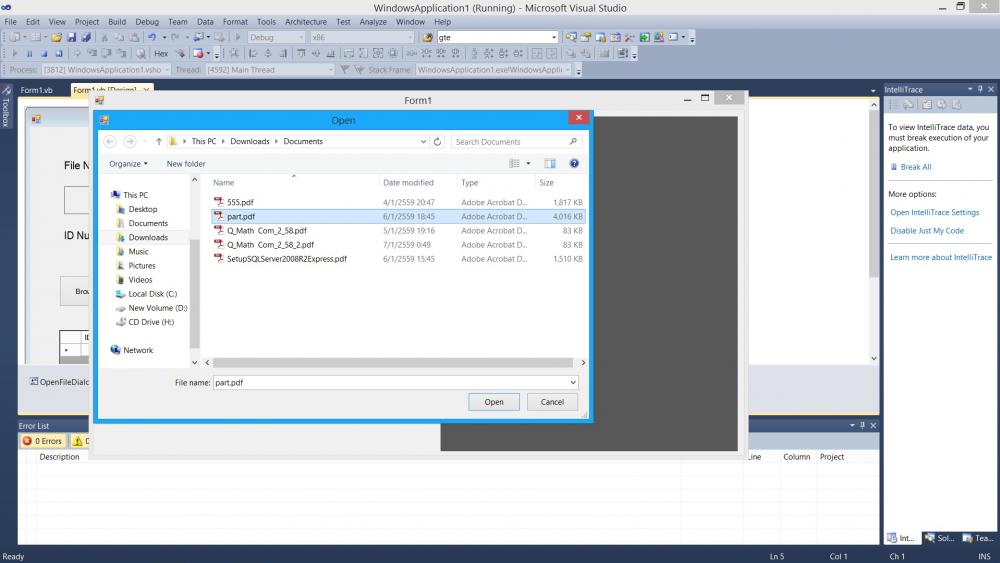This screenshot has width=1000, height=563.
Task: Select Downloads in navigation pane
Action: click(x=148, y=237)
